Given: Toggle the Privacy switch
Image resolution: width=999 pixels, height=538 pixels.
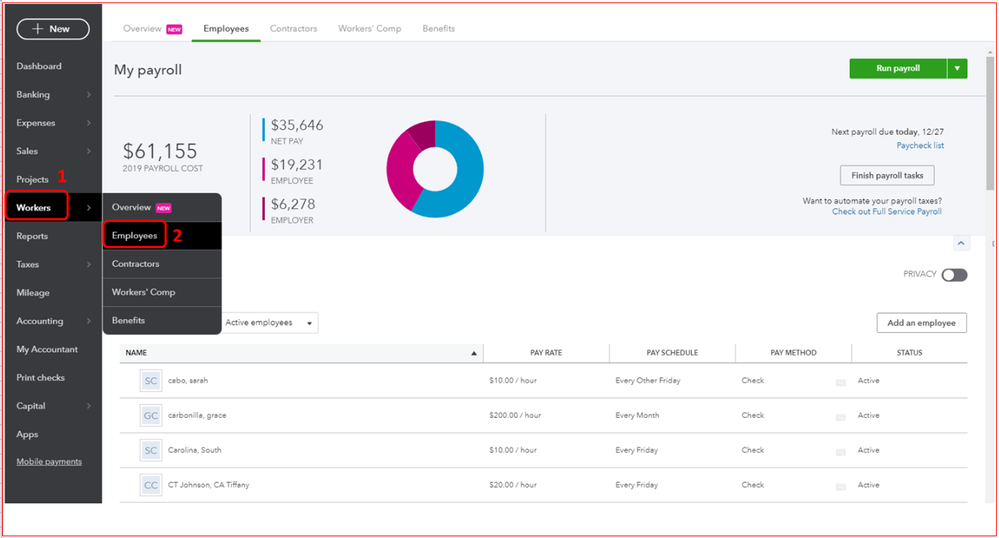Looking at the screenshot, I should 954,275.
